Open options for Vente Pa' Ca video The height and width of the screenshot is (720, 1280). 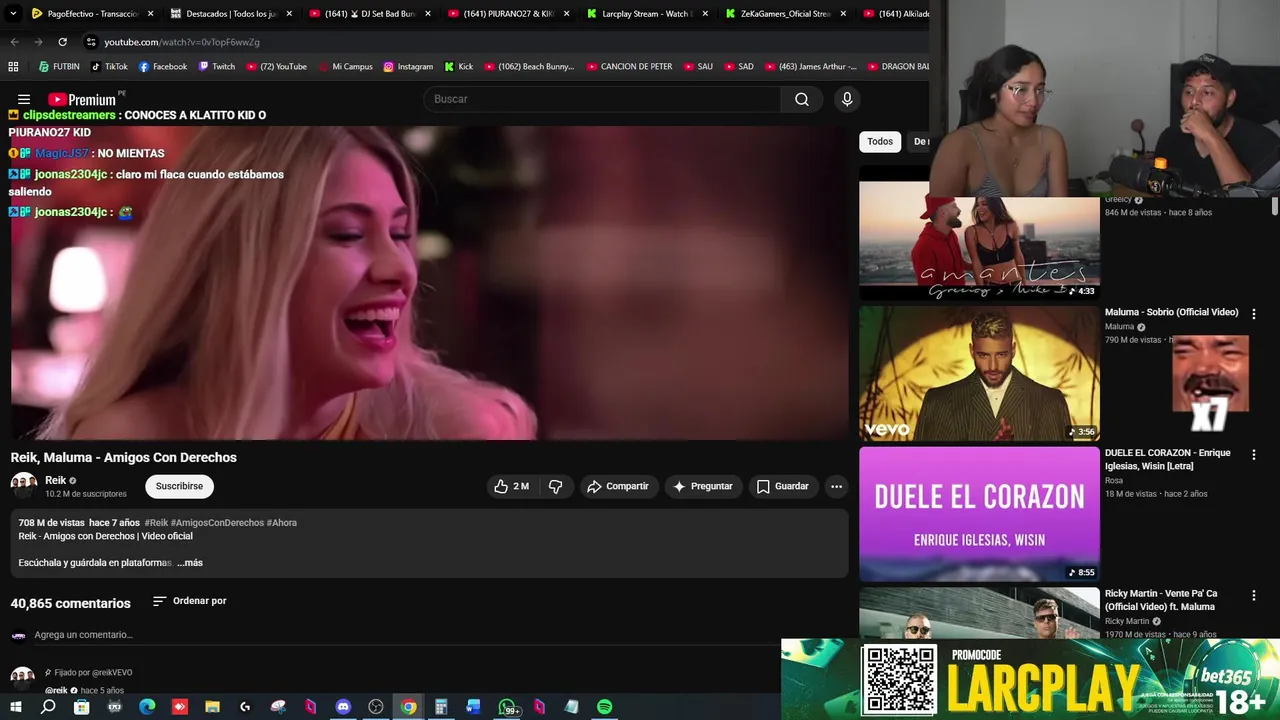1253,595
